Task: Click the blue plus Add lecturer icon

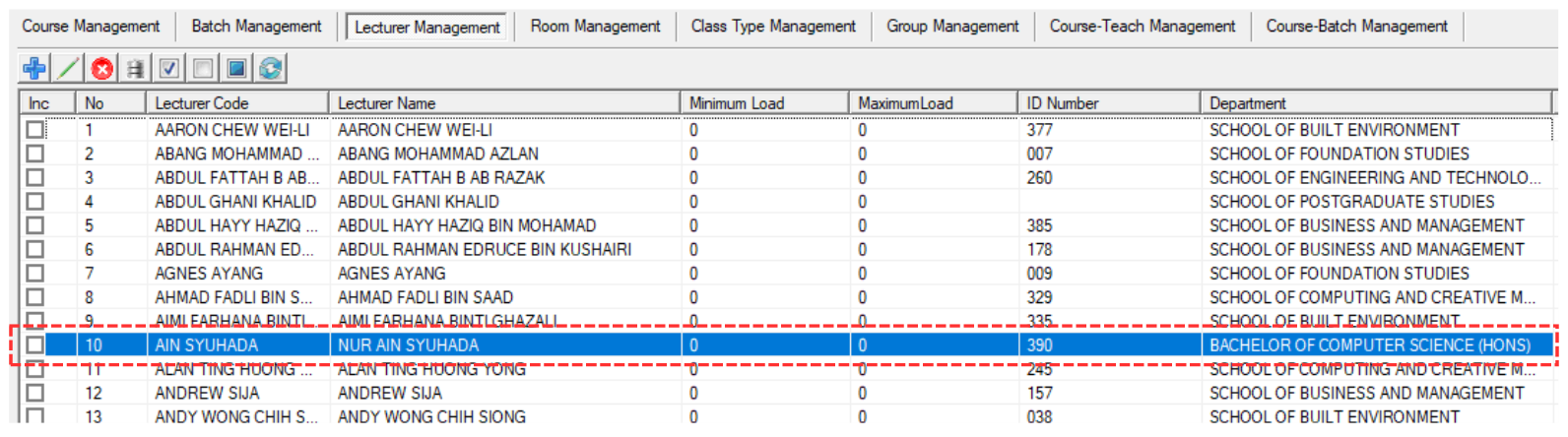Action: tap(34, 68)
